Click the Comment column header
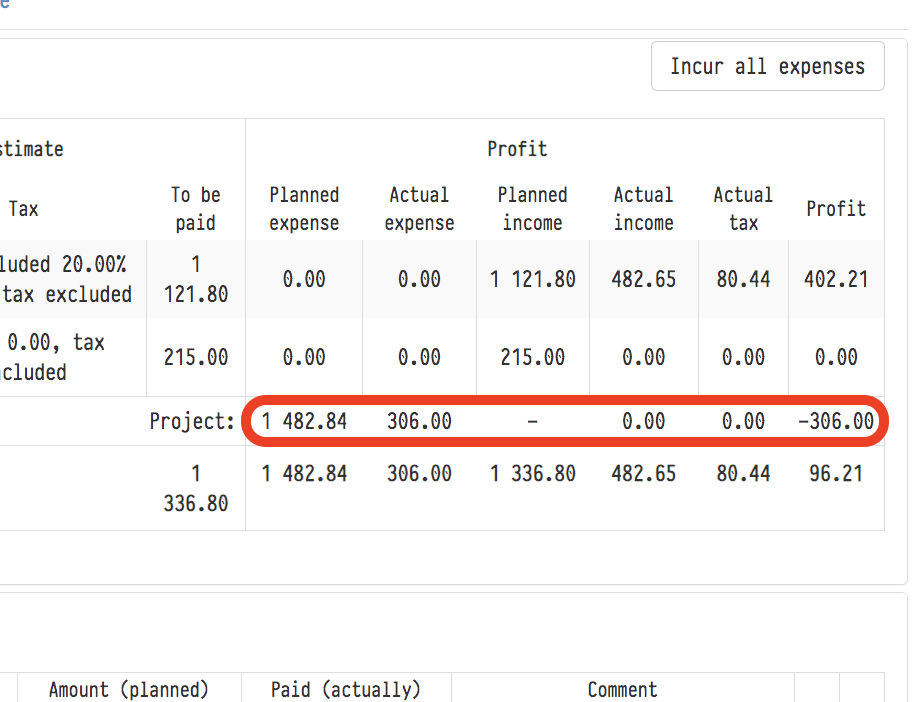 [x=622, y=689]
